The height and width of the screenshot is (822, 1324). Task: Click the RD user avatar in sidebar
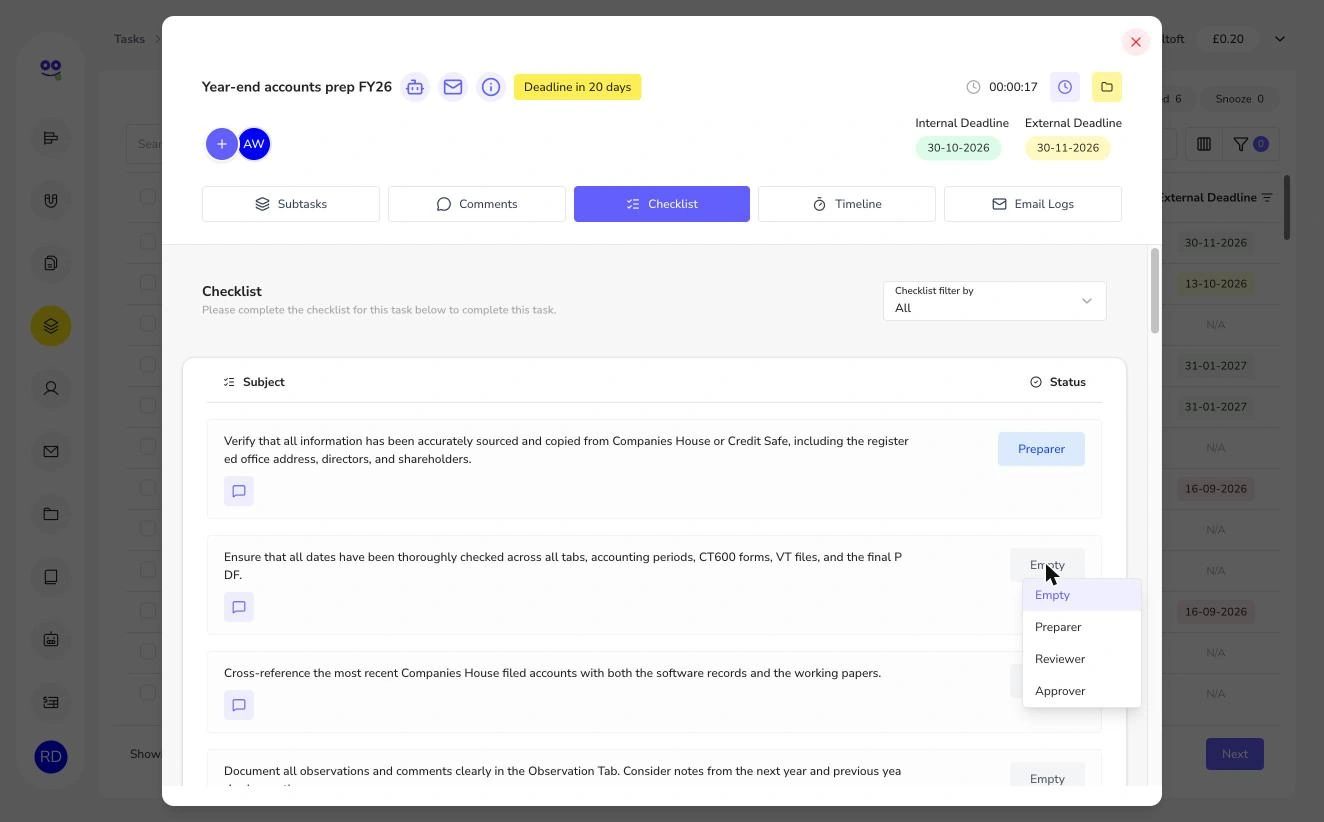(51, 757)
